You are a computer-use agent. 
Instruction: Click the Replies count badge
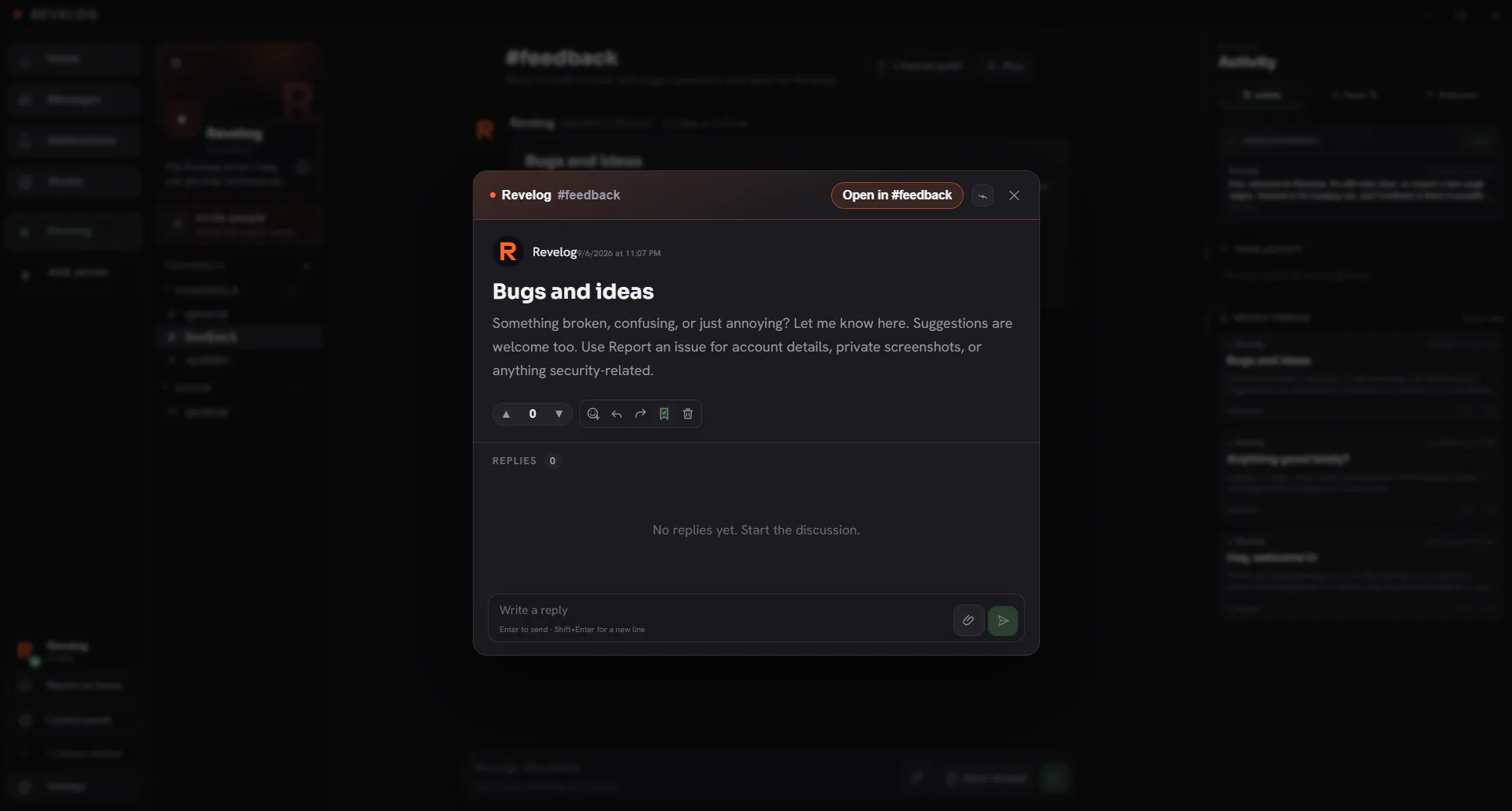(552, 461)
